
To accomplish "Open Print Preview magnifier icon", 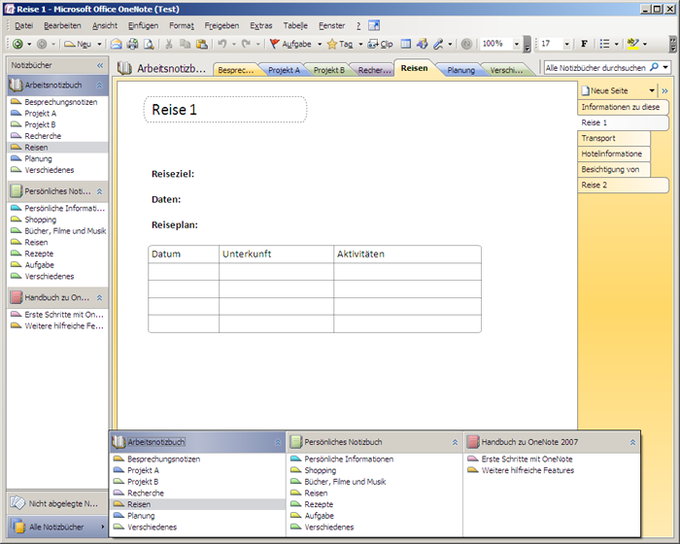I will click(148, 44).
